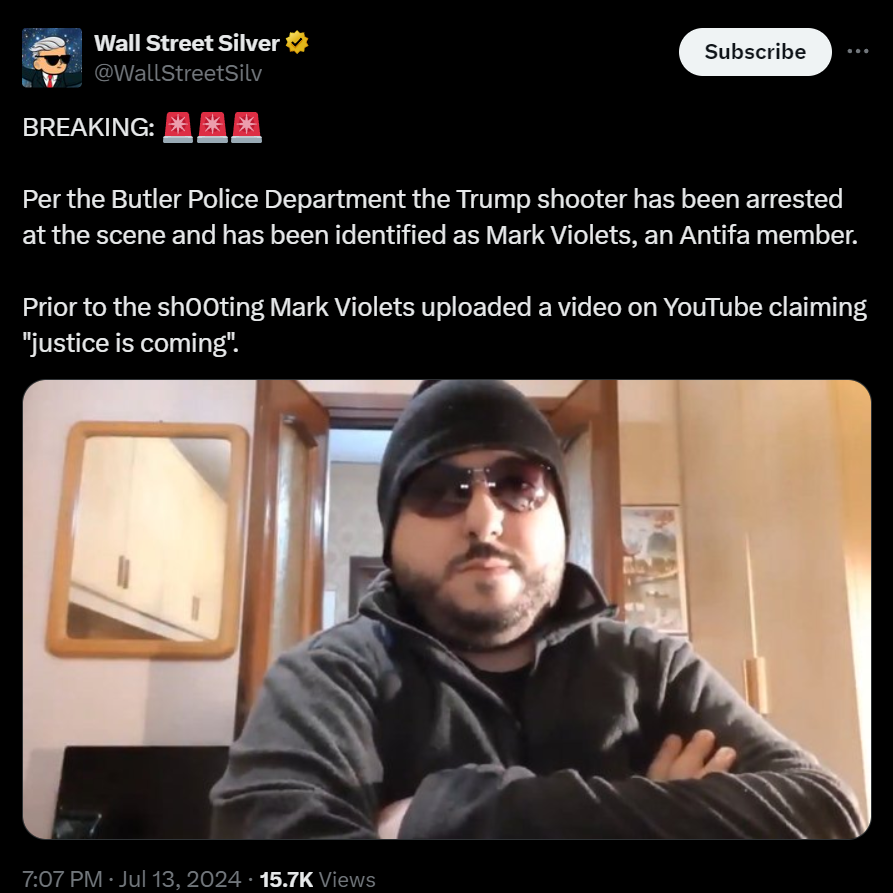Visit the @WallStreetSilv handle link
Image resolution: width=893 pixels, height=893 pixels.
coord(178,73)
